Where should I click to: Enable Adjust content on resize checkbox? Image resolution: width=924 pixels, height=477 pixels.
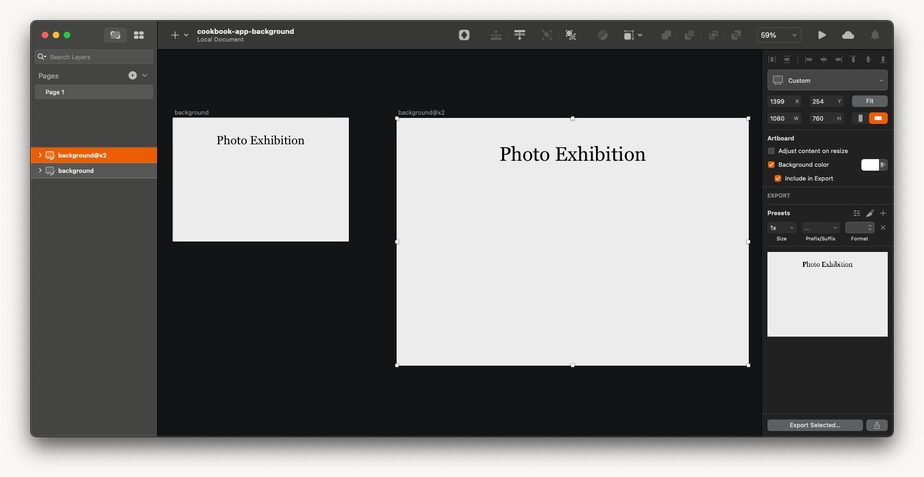point(771,151)
